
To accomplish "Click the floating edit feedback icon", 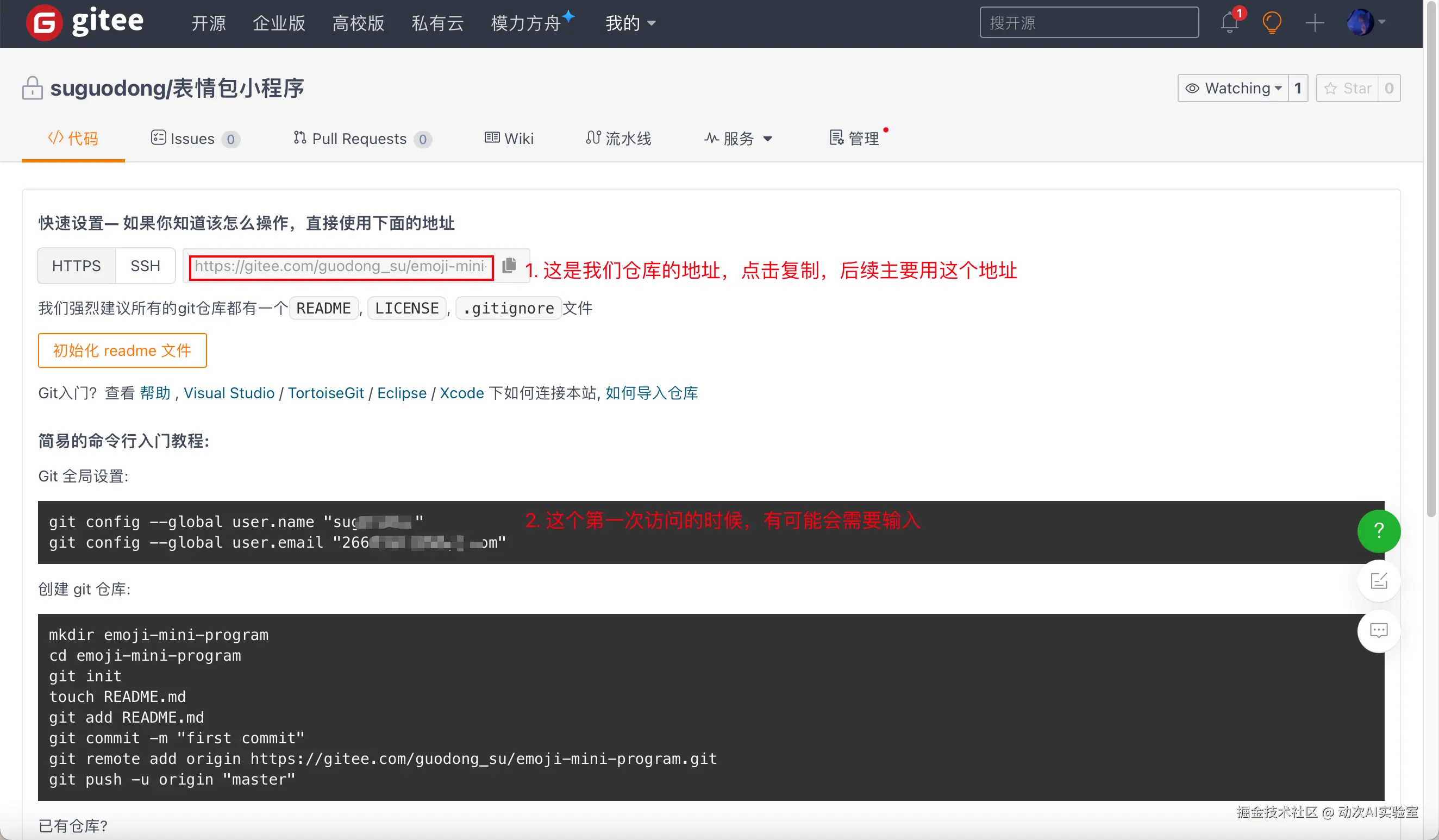I will (1379, 581).
